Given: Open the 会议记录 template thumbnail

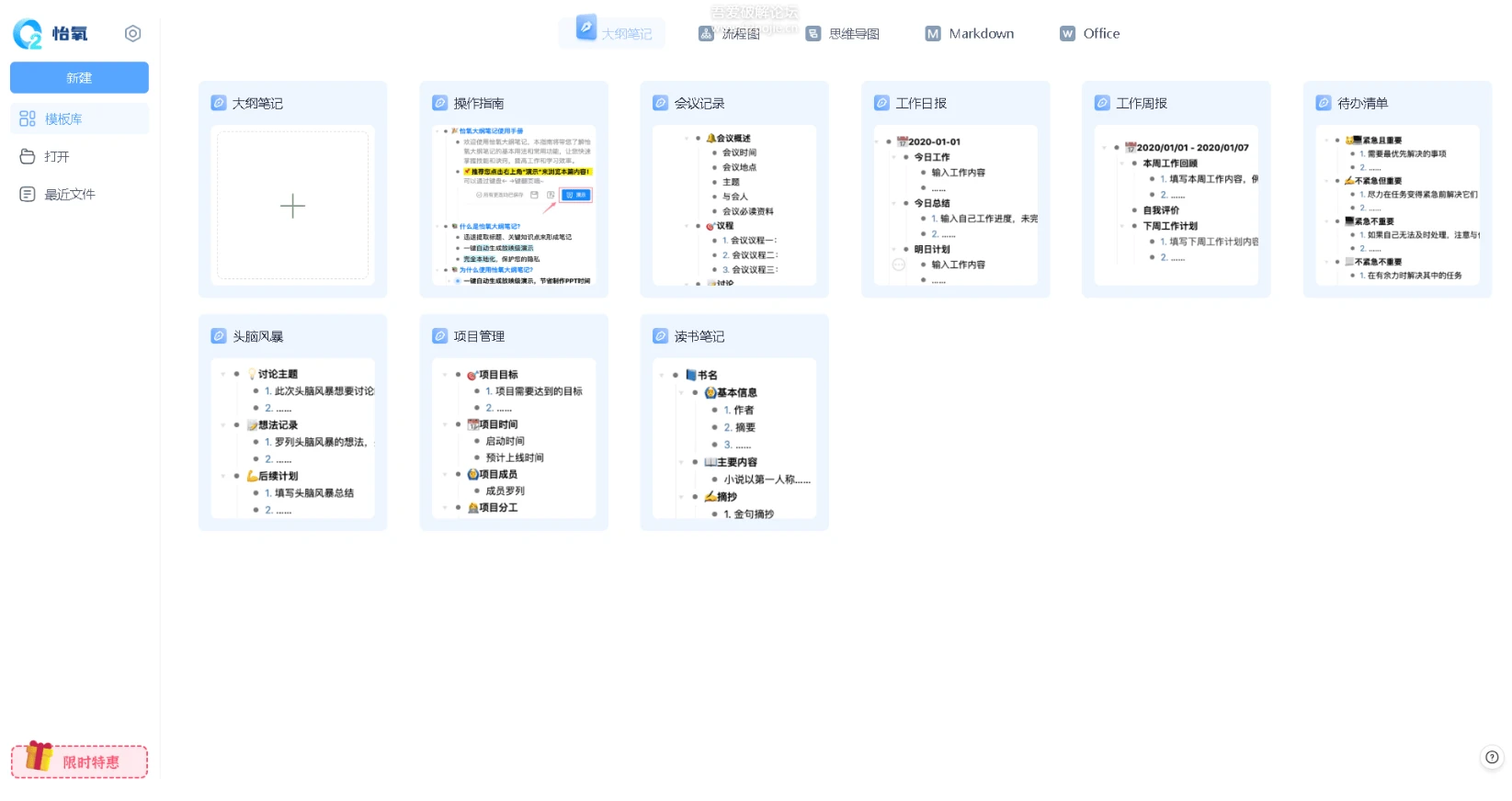Looking at the screenshot, I should (x=734, y=205).
